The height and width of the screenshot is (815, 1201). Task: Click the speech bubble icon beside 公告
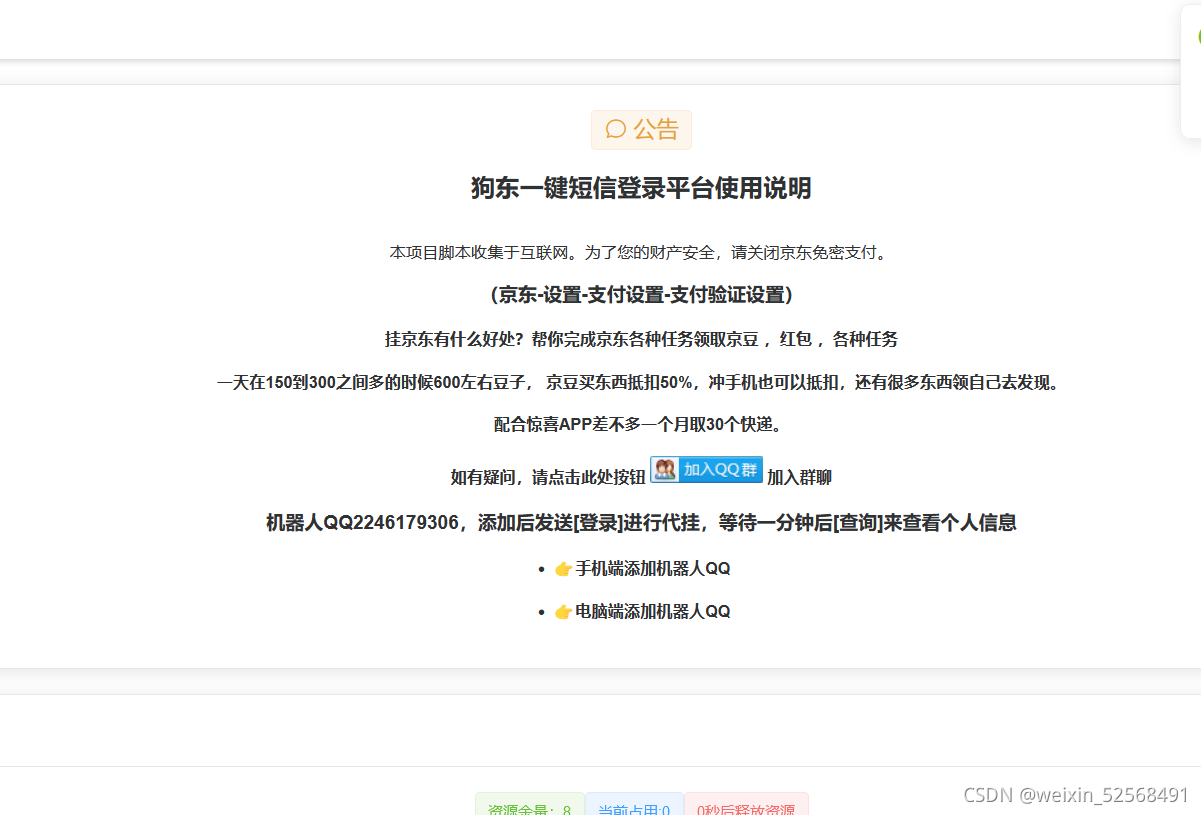[x=616, y=130]
